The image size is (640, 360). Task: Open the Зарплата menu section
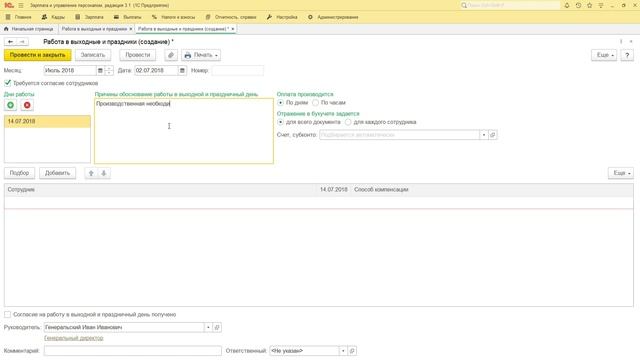coord(89,17)
